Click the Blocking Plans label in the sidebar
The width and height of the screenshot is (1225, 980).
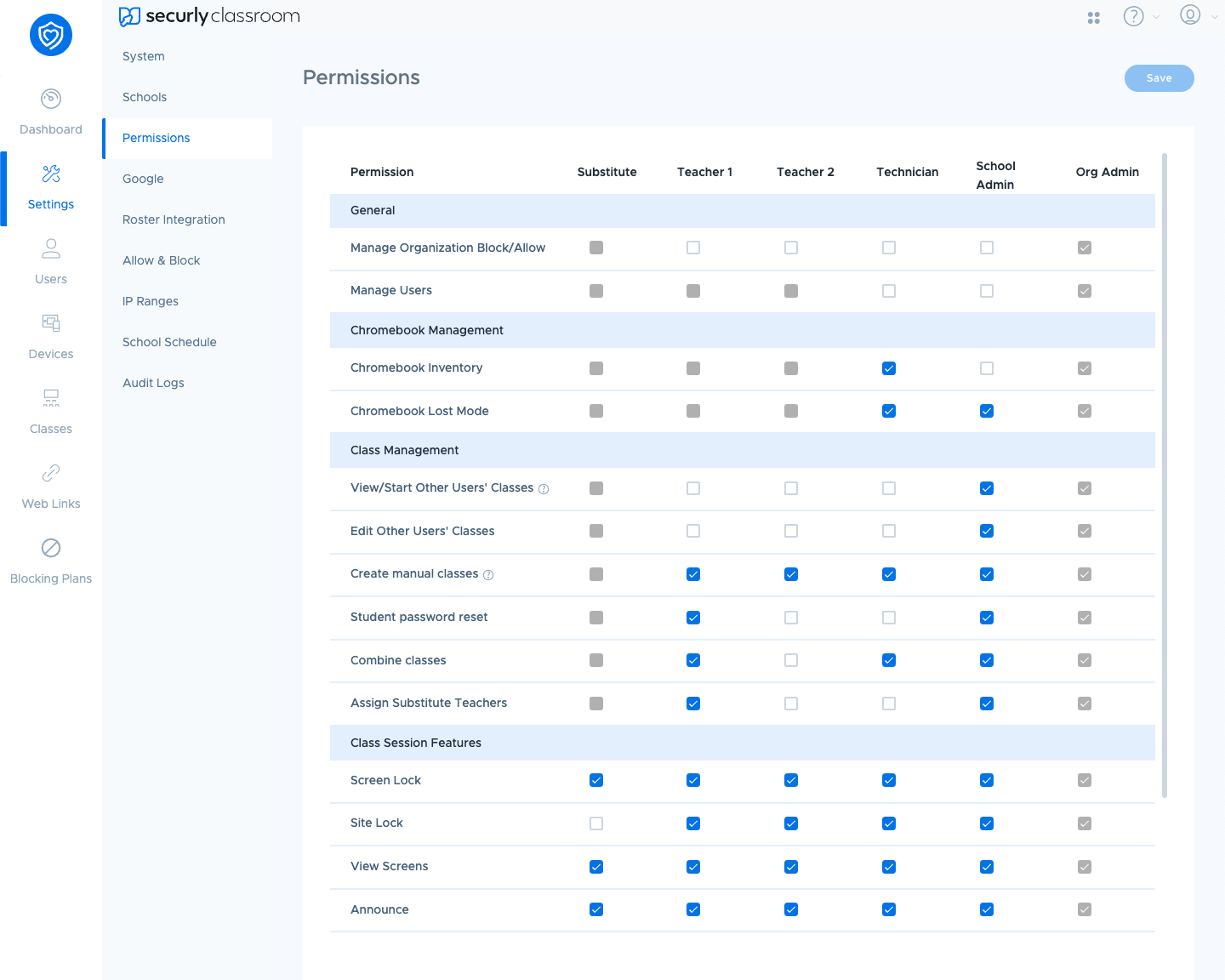51,578
